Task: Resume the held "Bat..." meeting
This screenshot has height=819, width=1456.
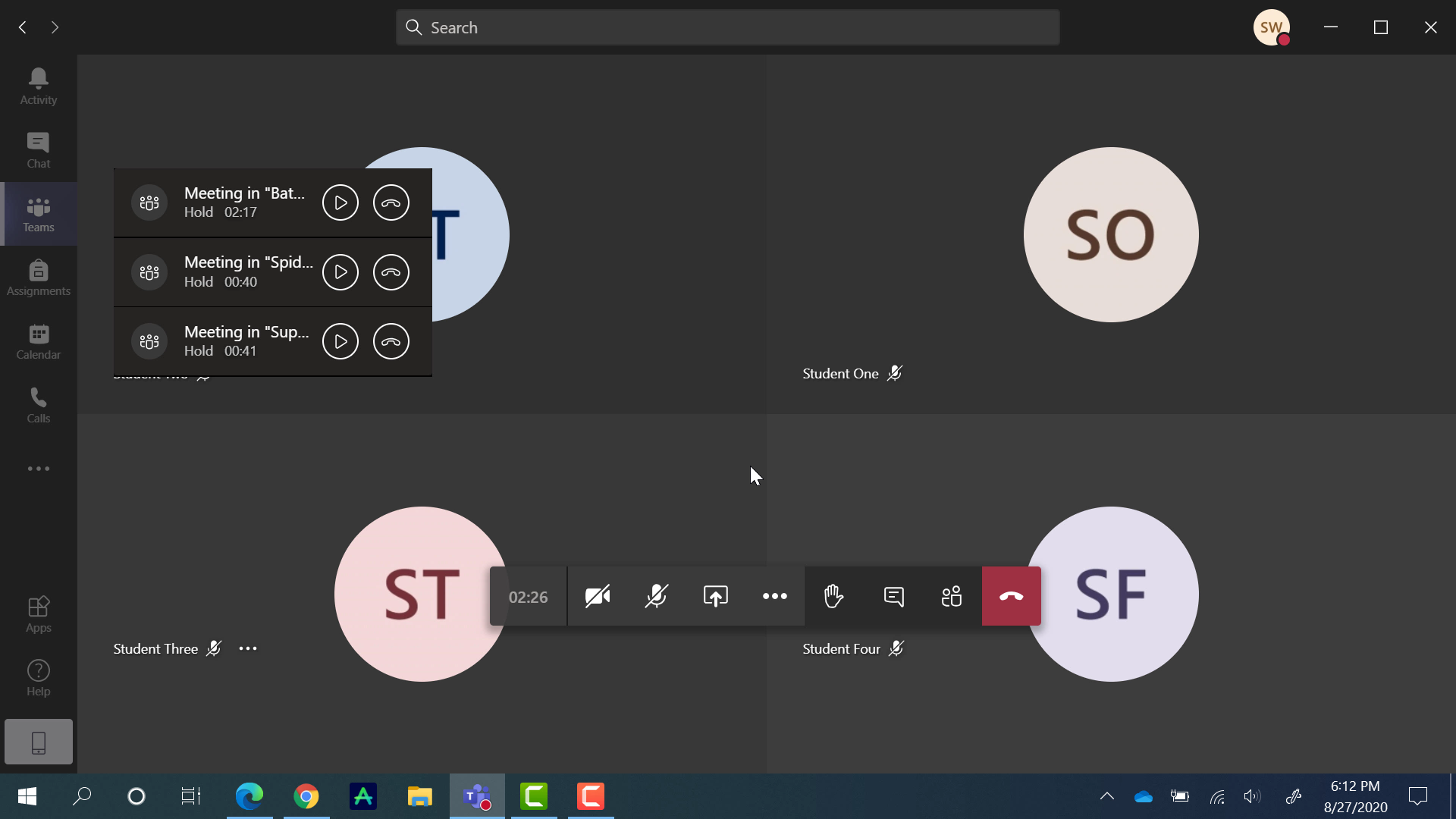Action: [x=340, y=202]
